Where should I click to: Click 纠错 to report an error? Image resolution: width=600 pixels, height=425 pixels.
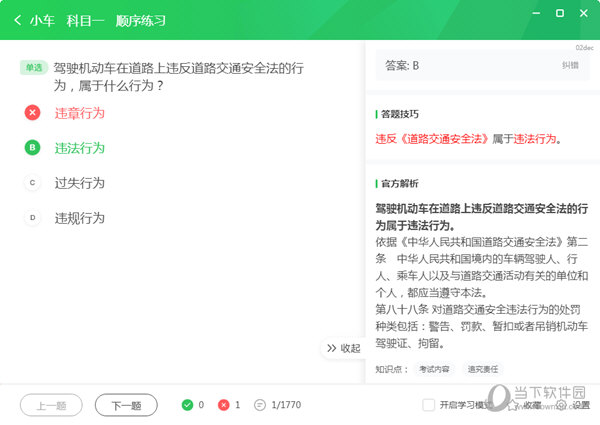pos(570,66)
